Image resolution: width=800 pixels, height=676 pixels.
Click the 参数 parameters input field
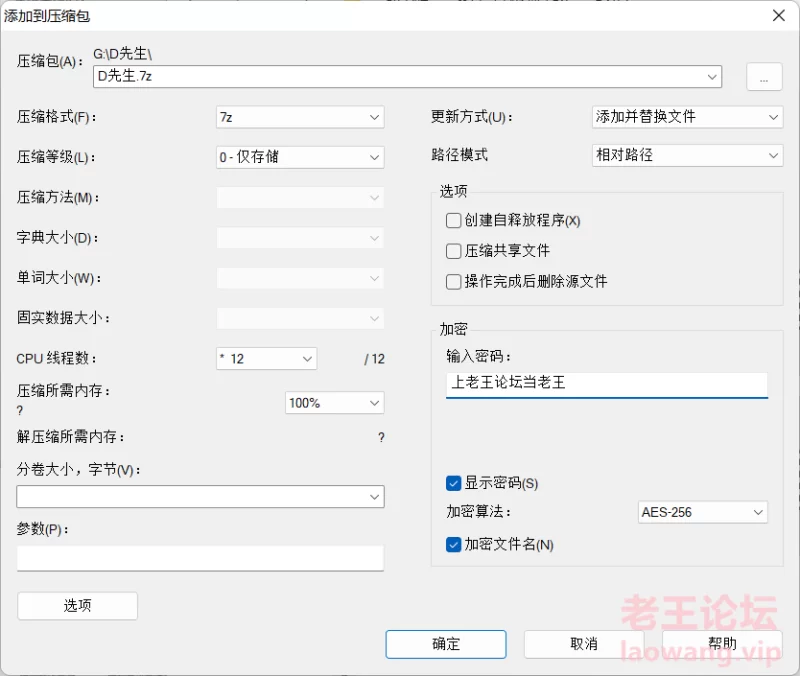click(x=200, y=558)
